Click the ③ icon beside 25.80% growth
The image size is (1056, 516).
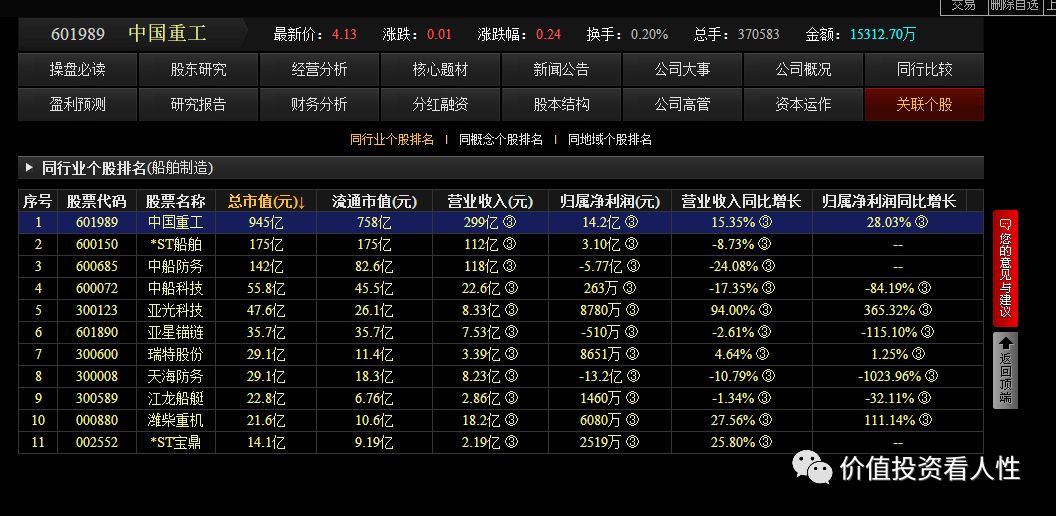766,442
